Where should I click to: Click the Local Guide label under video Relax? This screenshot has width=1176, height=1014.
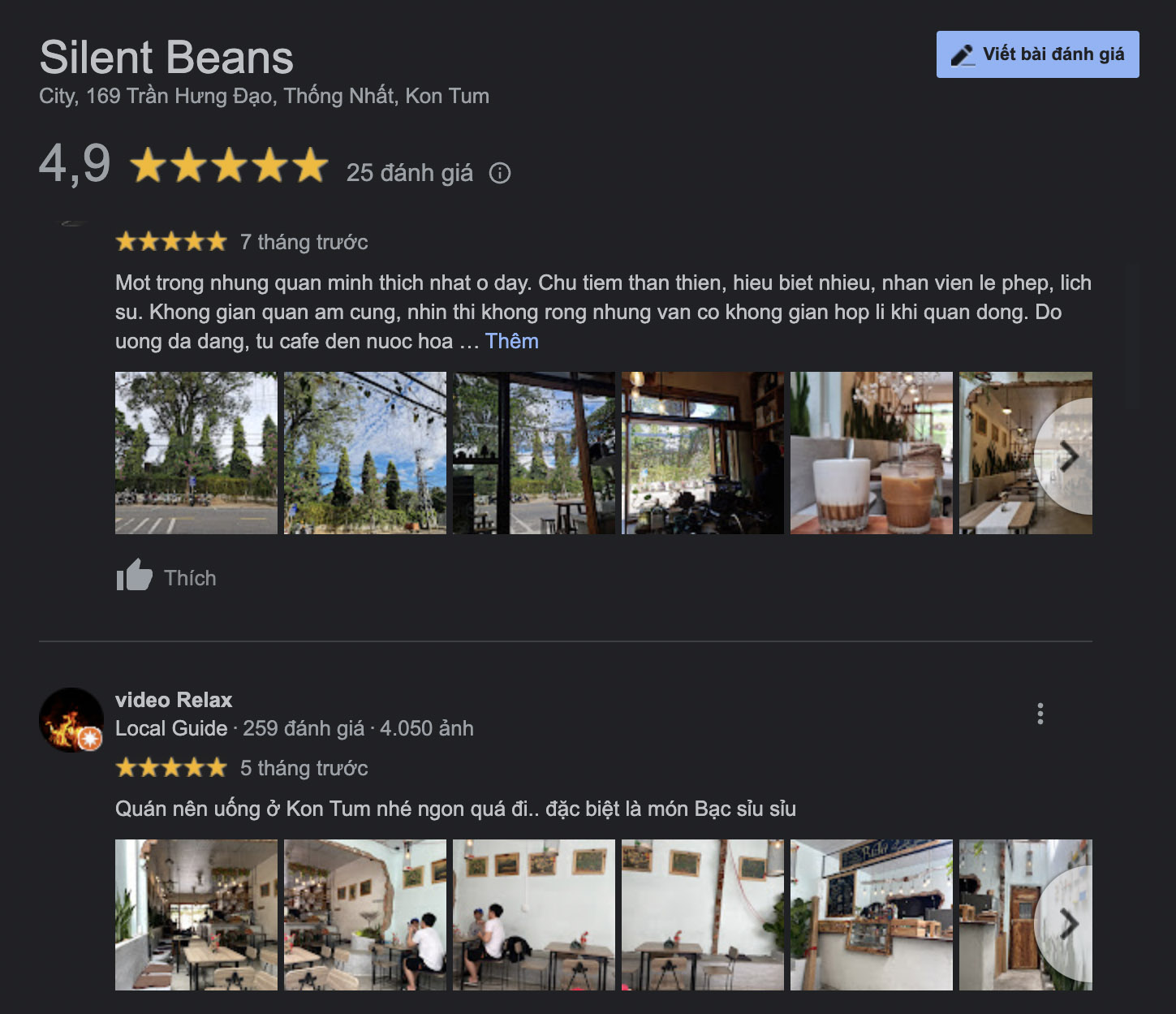tap(171, 728)
